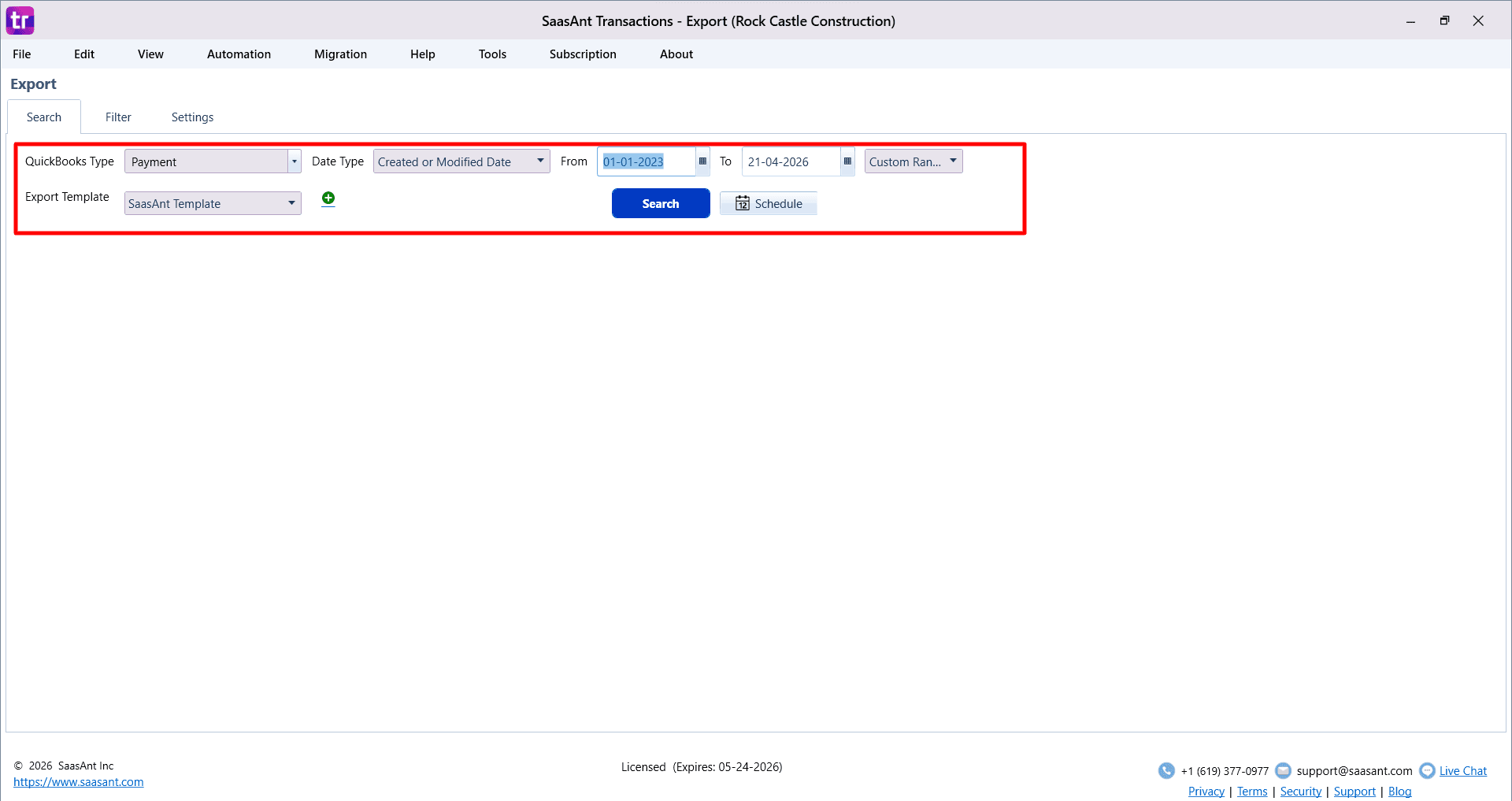
Task: Open the Terms link
Action: pyautogui.click(x=1252, y=792)
